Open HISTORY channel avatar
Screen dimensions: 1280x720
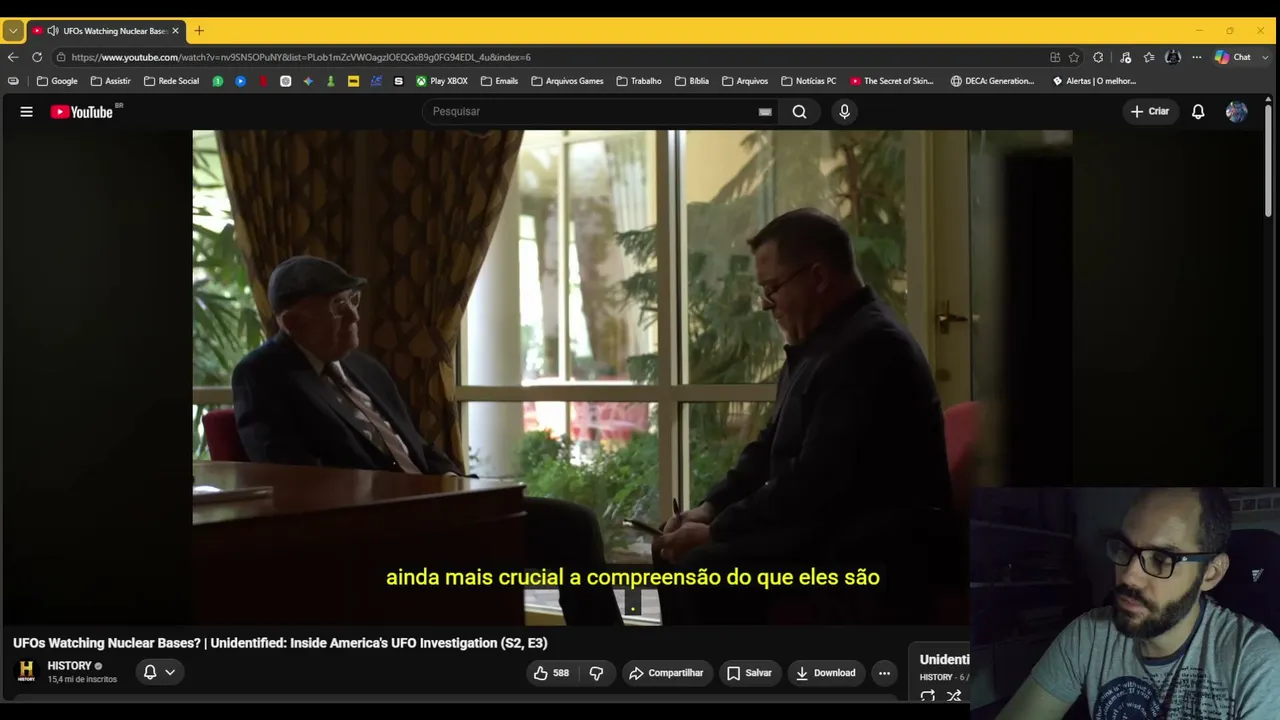click(x=27, y=672)
